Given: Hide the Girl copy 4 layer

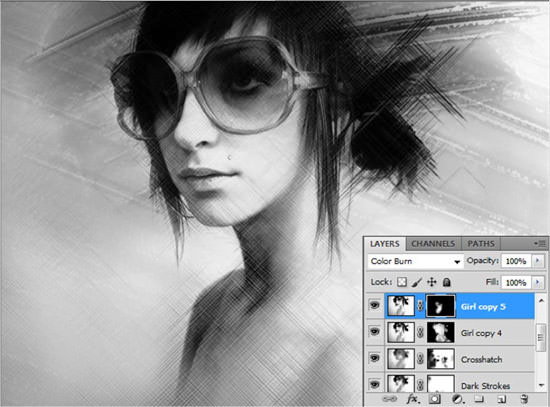Looking at the screenshot, I should pos(375,332).
